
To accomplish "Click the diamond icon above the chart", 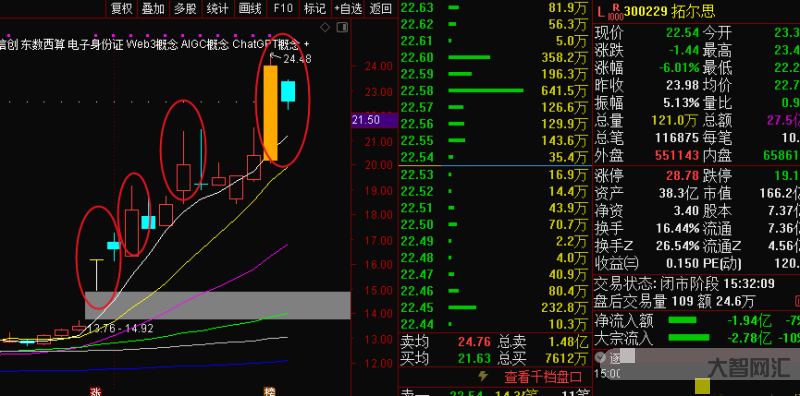I will coord(325,27).
